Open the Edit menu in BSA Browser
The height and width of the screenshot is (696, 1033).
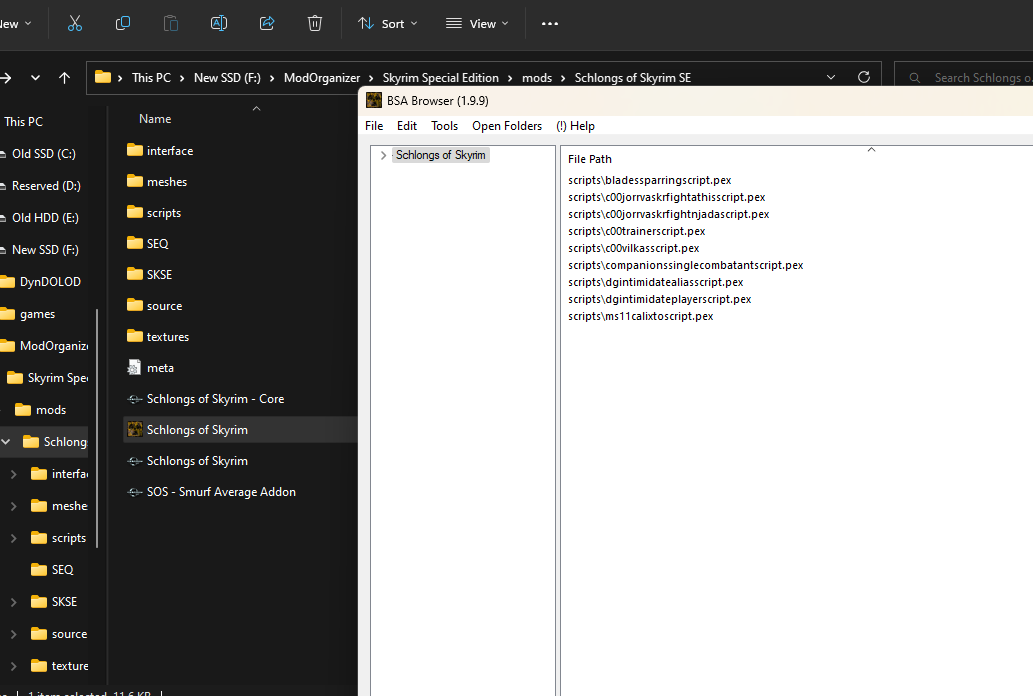tap(406, 126)
